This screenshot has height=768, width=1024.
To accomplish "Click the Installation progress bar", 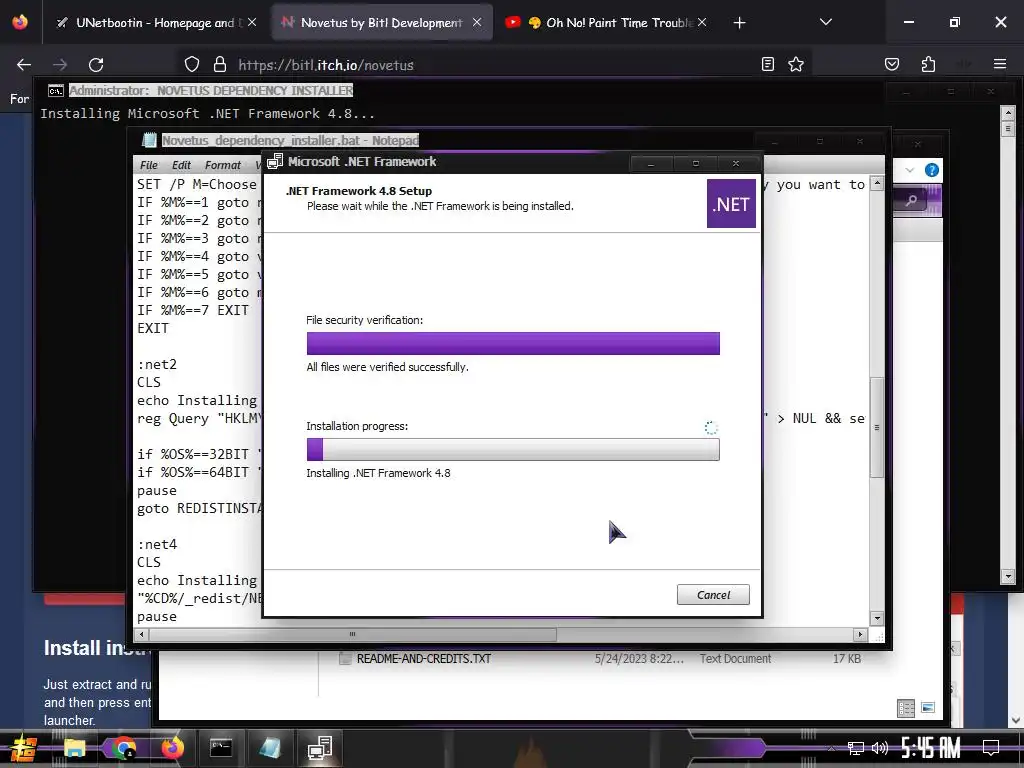I will (513, 449).
